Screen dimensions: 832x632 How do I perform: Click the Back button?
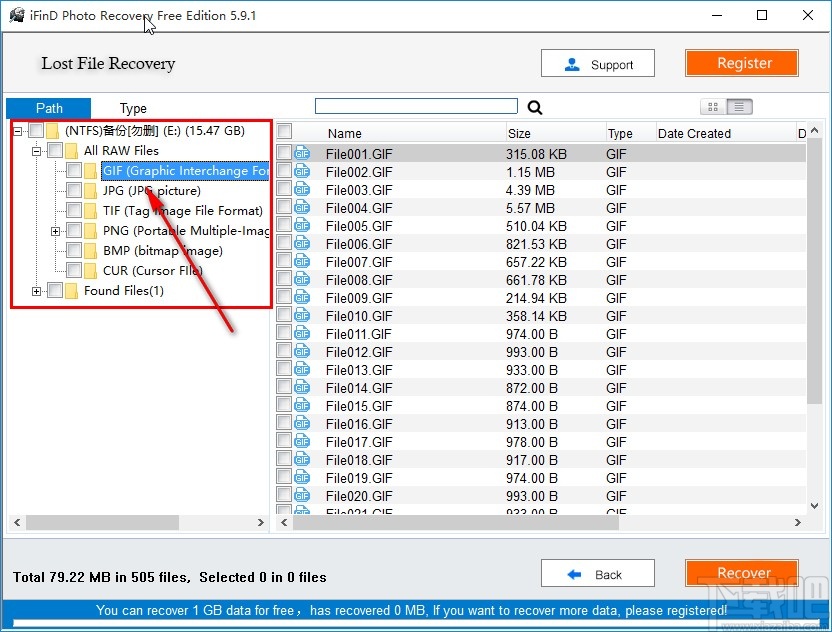click(598, 574)
